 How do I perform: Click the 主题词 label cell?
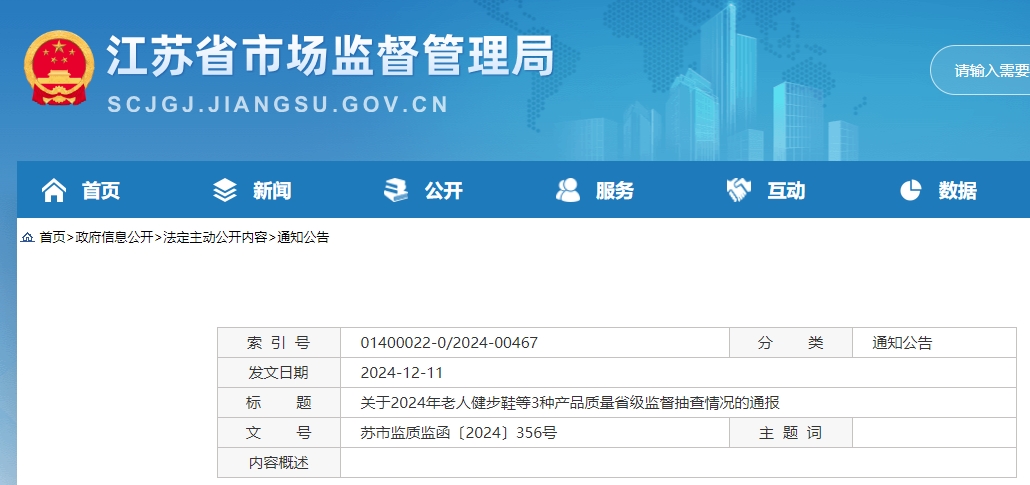(x=791, y=433)
